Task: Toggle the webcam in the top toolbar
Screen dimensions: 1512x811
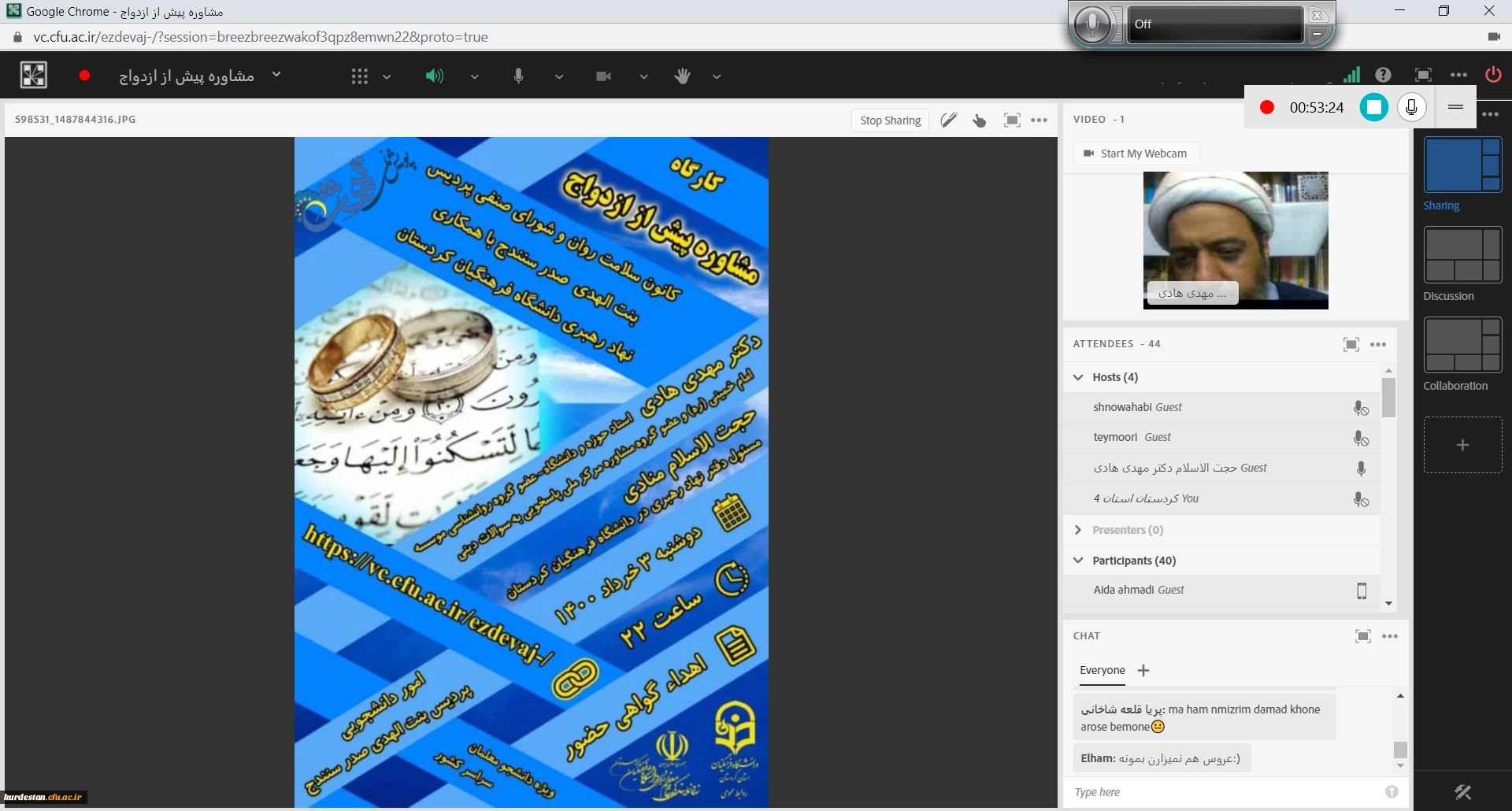Action: [x=603, y=76]
